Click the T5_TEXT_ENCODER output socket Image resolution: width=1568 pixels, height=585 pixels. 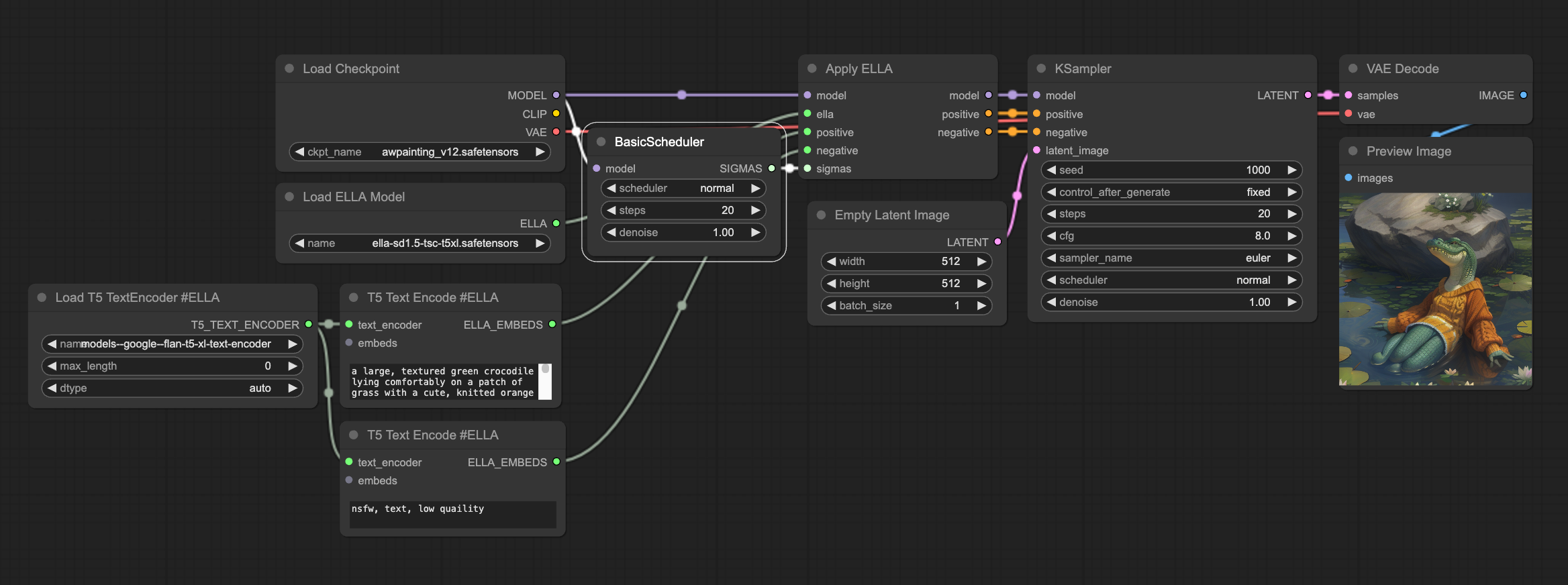click(x=308, y=325)
